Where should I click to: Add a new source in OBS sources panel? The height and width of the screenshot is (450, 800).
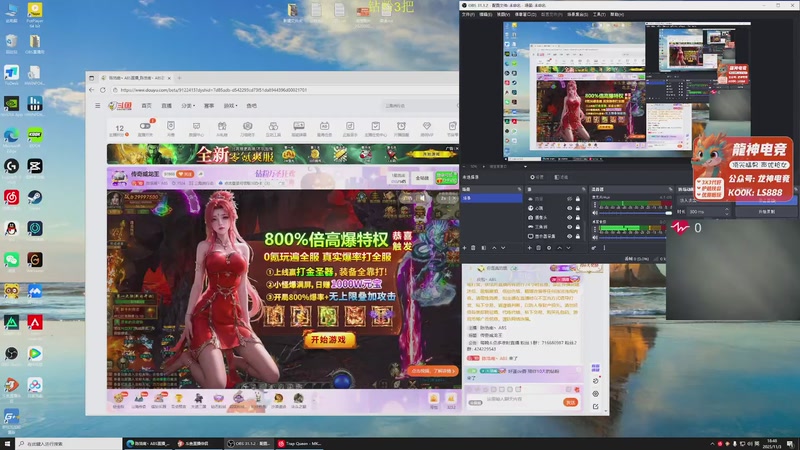(529, 248)
